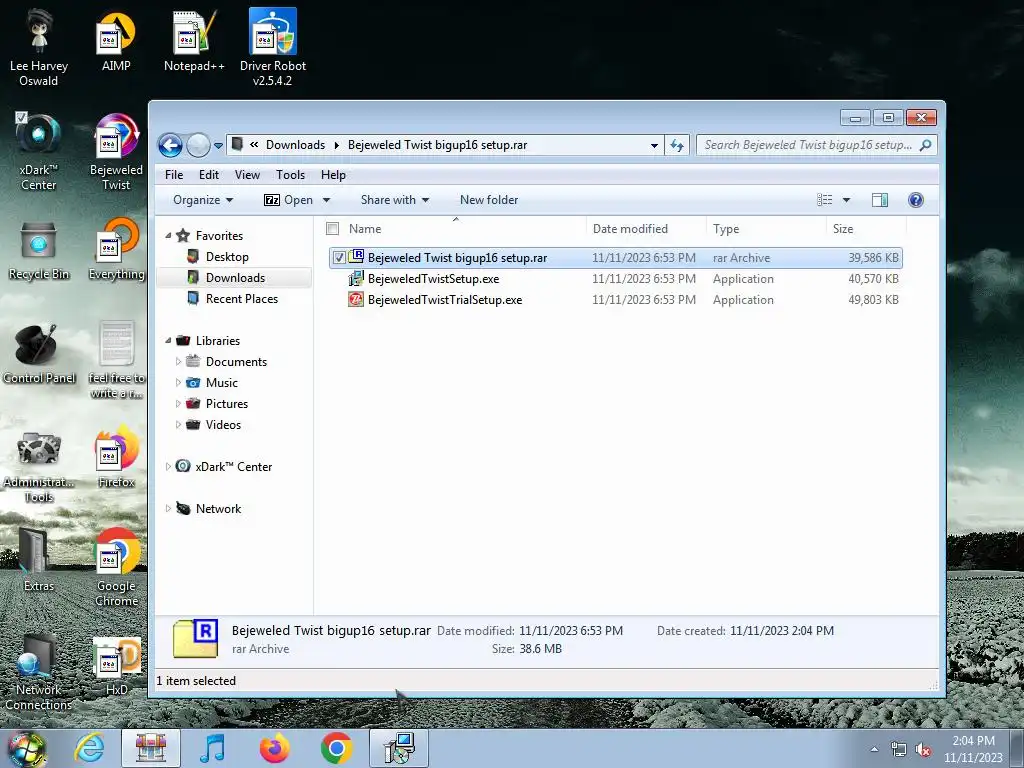Open Explorer Help question mark icon
Image resolution: width=1024 pixels, height=768 pixels.
pyautogui.click(x=916, y=200)
